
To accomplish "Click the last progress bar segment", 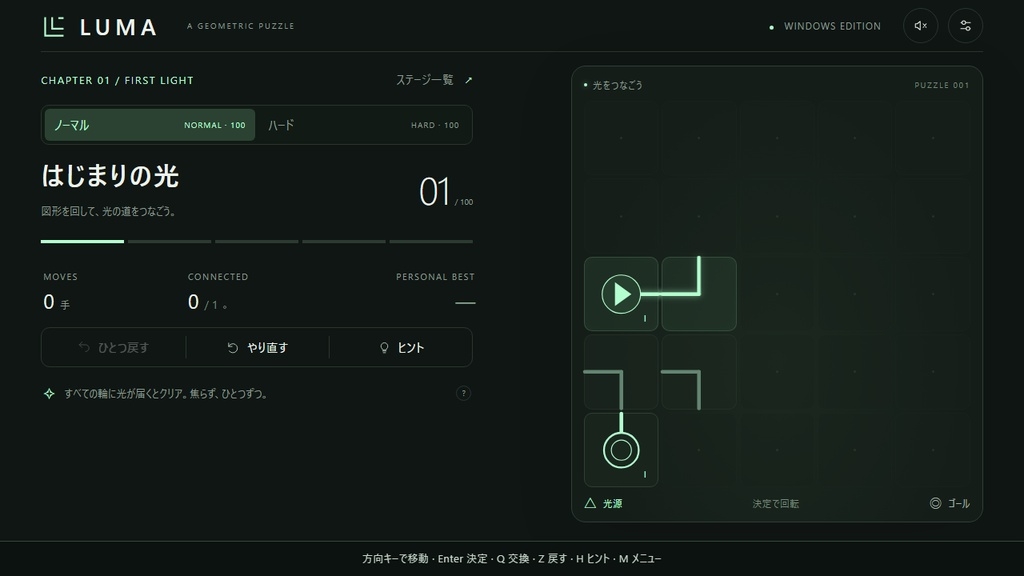I will click(x=431, y=241).
